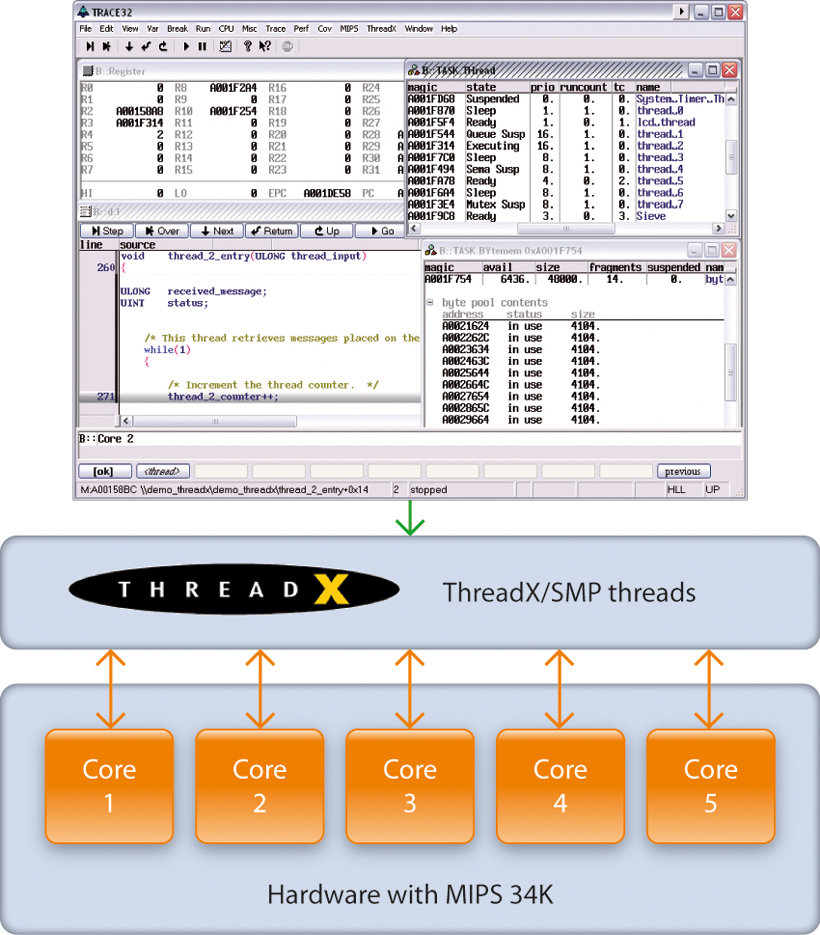Select the Sieve thread entry
Image resolution: width=820 pixels, height=935 pixels.
pos(651,216)
